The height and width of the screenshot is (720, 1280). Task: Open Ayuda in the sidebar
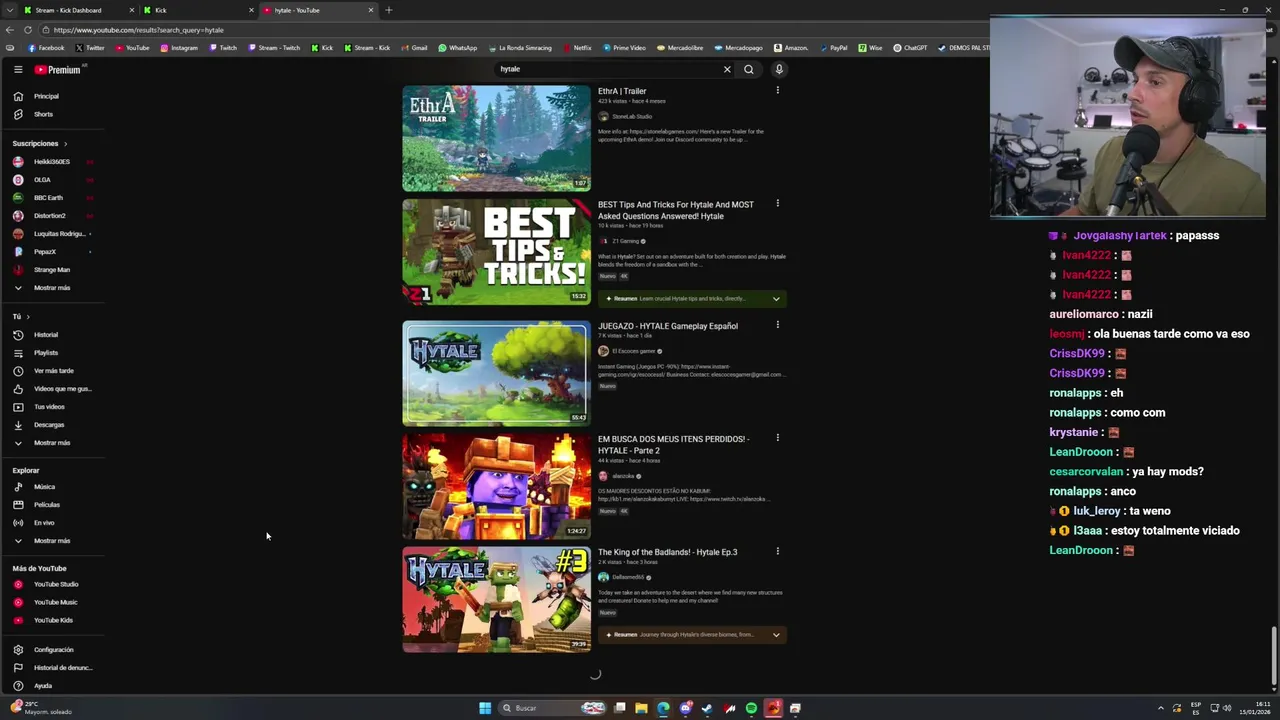click(x=43, y=686)
